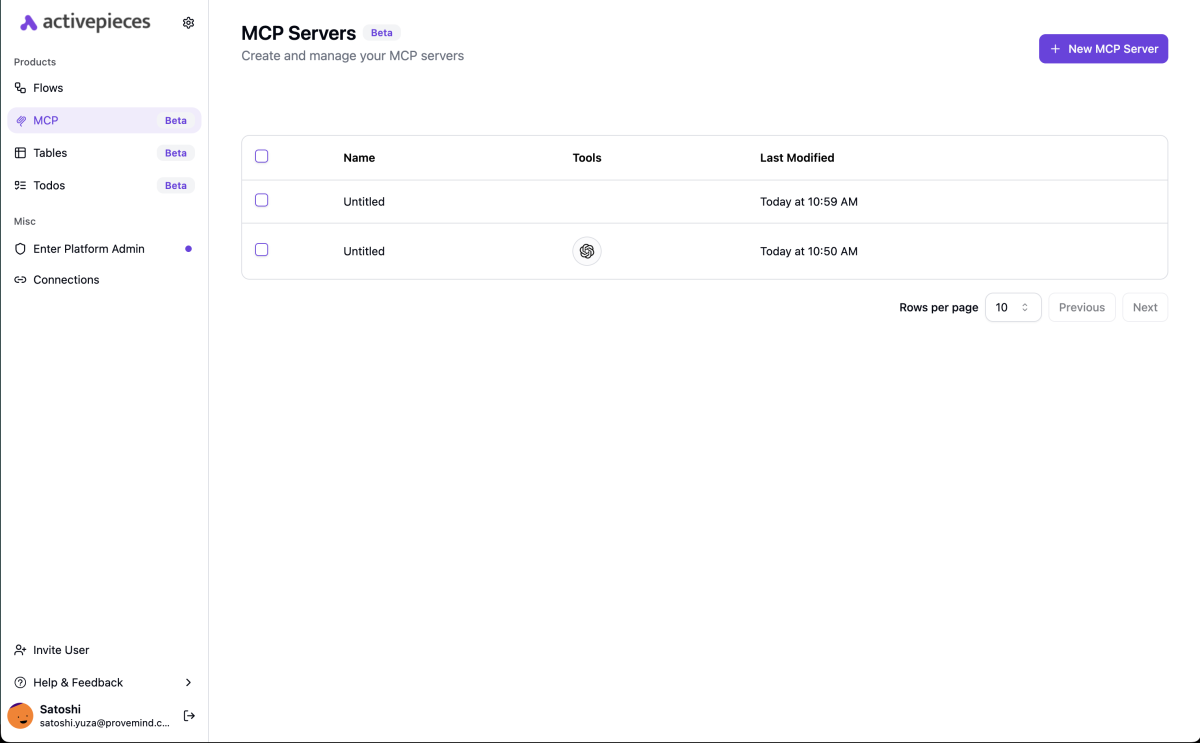Click Beta badge next to Todos
Image resolution: width=1200 pixels, height=743 pixels.
pyautogui.click(x=176, y=185)
